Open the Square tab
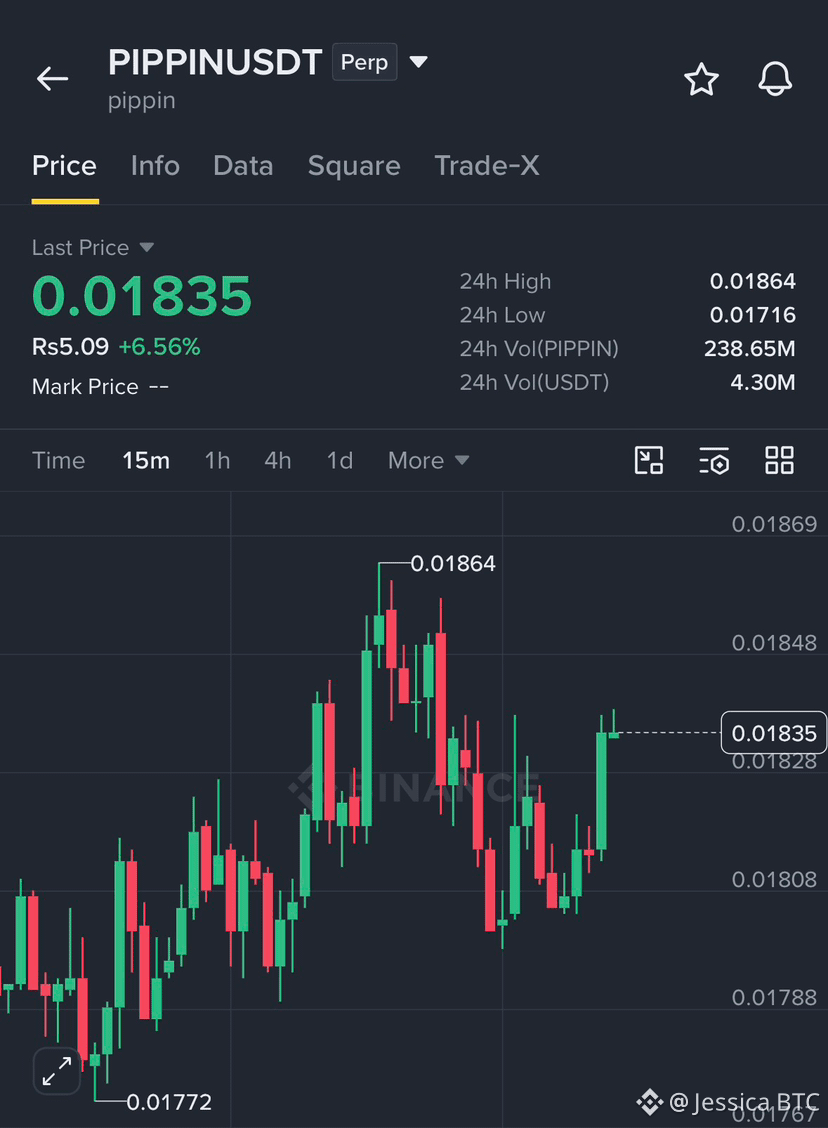 point(354,166)
